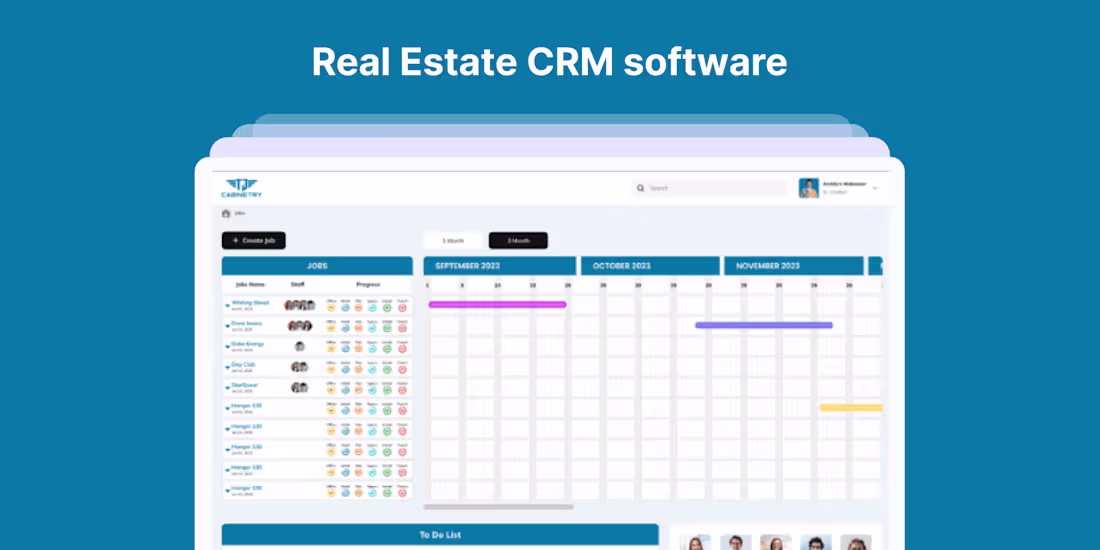The width and height of the screenshot is (1100, 550).
Task: Click the yellow Office icon in Duke Energy row
Action: 330,349
